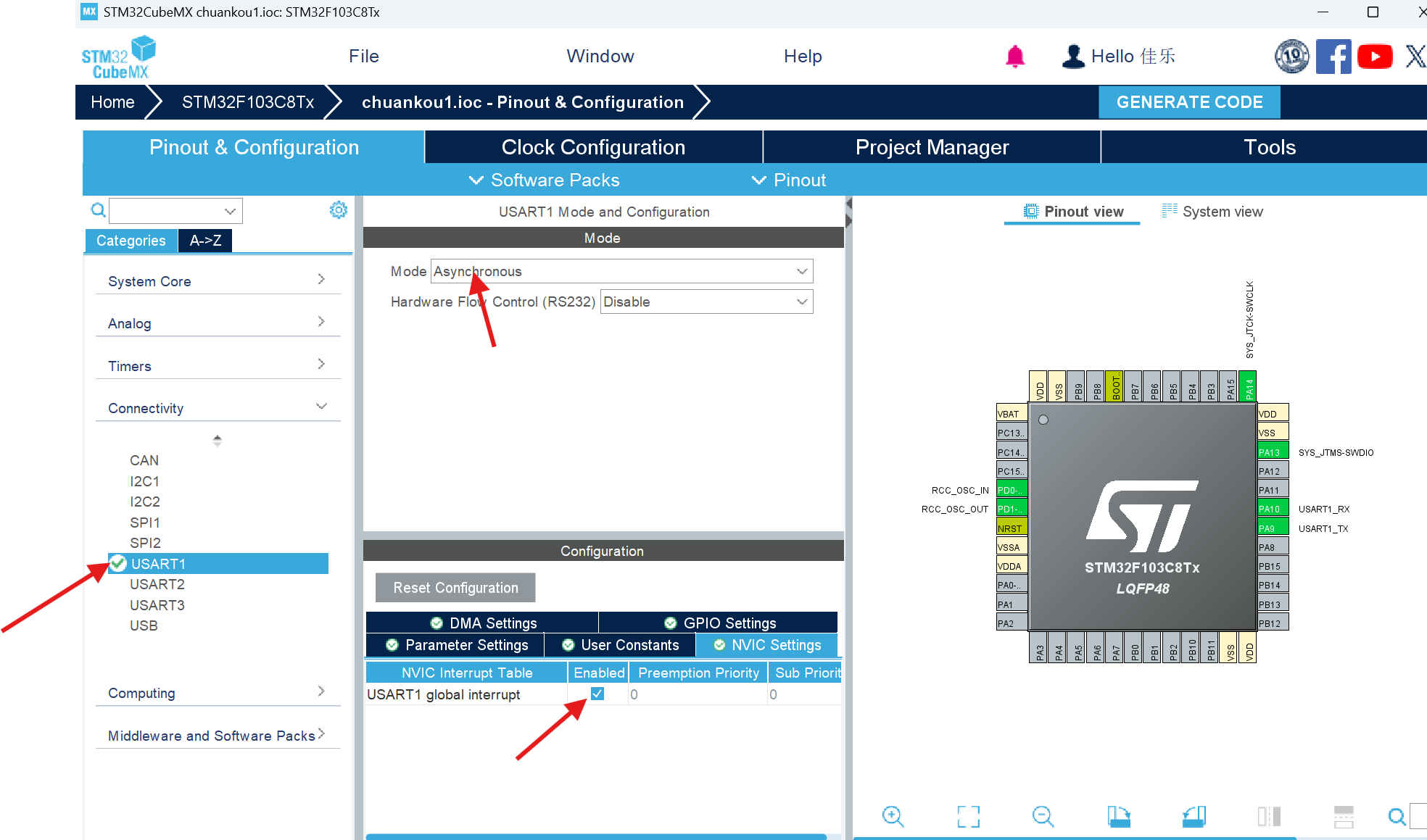Screen dimensions: 1427x840
Task: Click the PB12 pin on the chip
Action: pos(1273,623)
